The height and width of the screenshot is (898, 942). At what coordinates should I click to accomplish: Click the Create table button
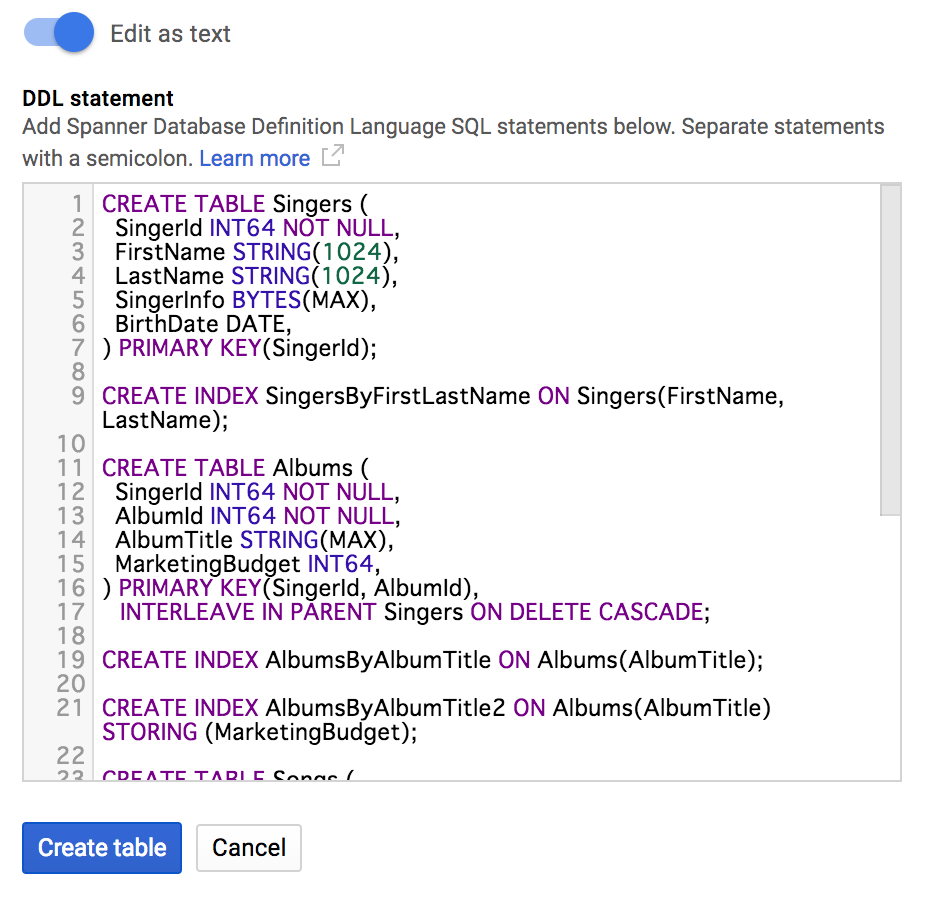click(102, 848)
